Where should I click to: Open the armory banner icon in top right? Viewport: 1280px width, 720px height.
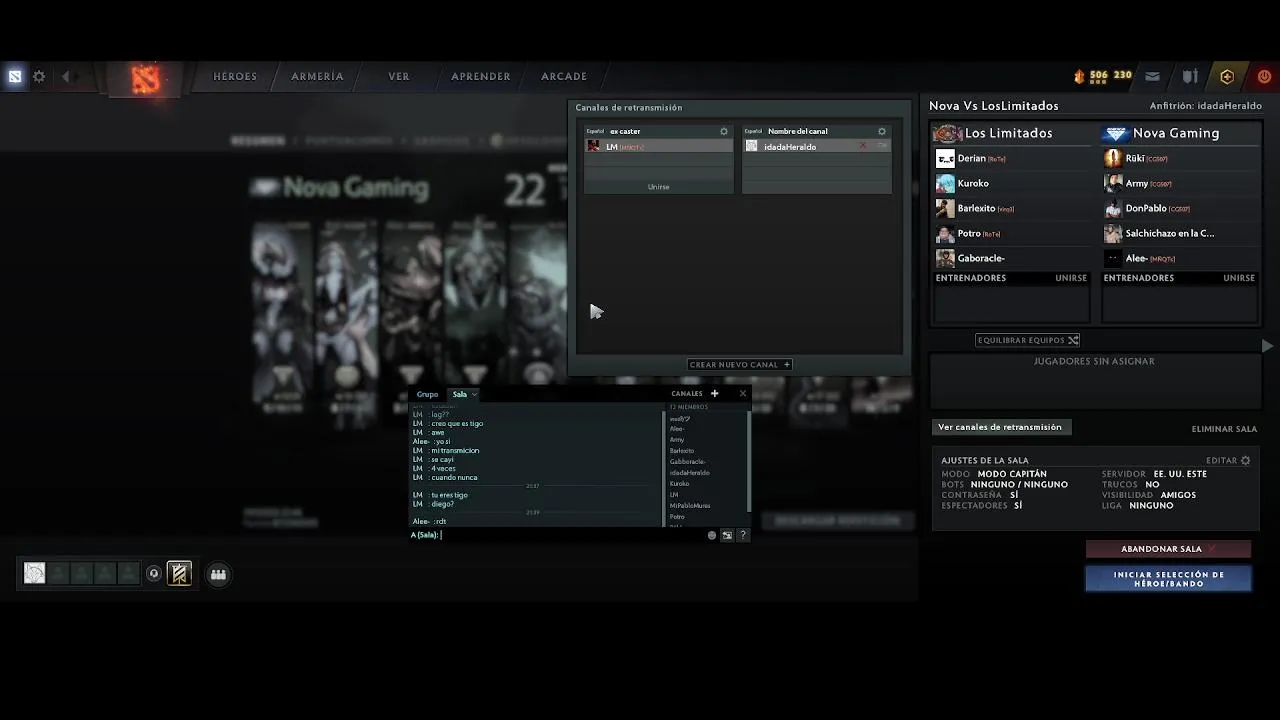(1190, 76)
